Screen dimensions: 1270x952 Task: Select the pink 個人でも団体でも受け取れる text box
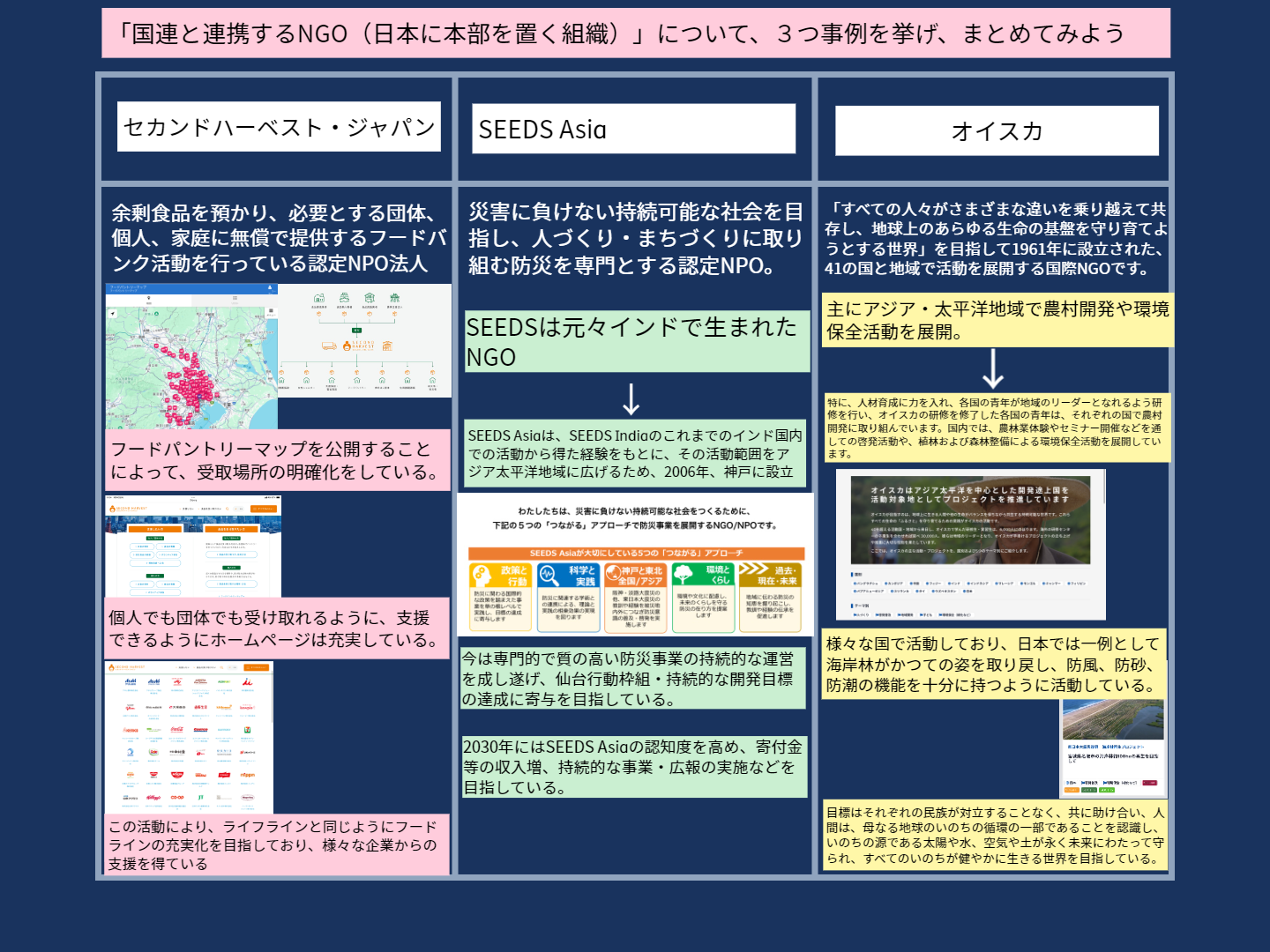pos(278,628)
